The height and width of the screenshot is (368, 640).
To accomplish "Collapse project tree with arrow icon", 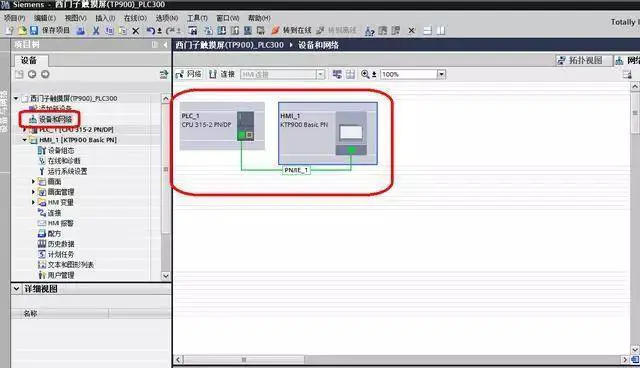I will 165,44.
